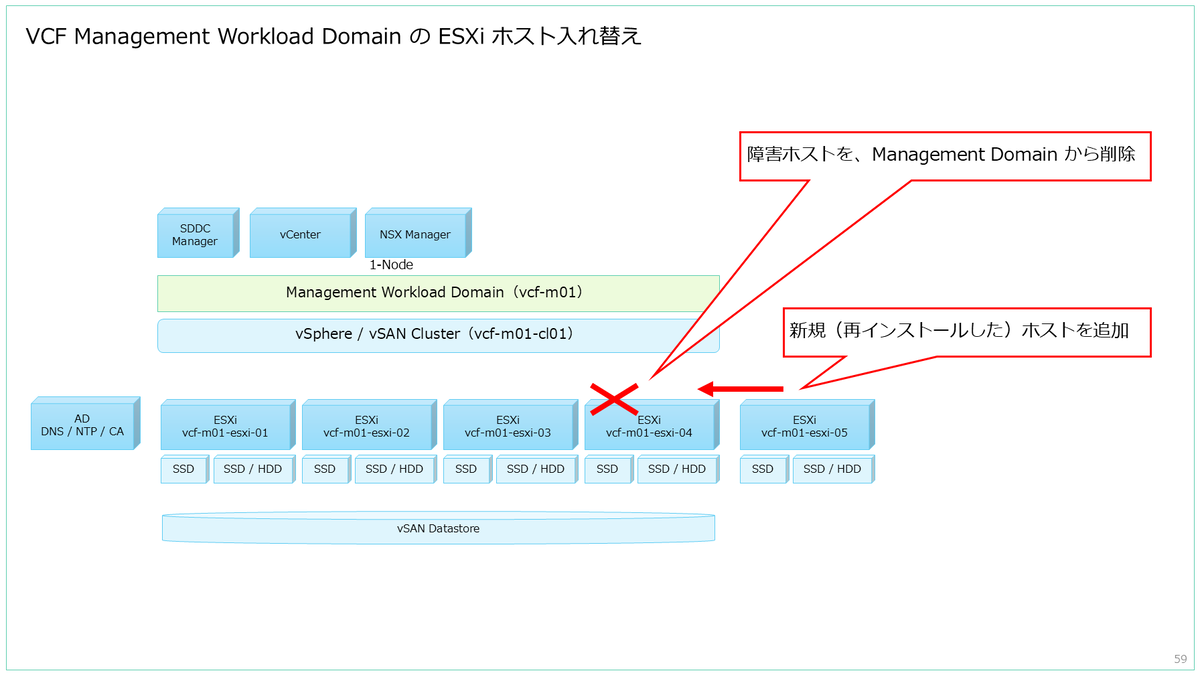This screenshot has width=1200, height=675.
Task: Click the SSD box under vcf-m01-esxi-02
Action: [x=325, y=469]
